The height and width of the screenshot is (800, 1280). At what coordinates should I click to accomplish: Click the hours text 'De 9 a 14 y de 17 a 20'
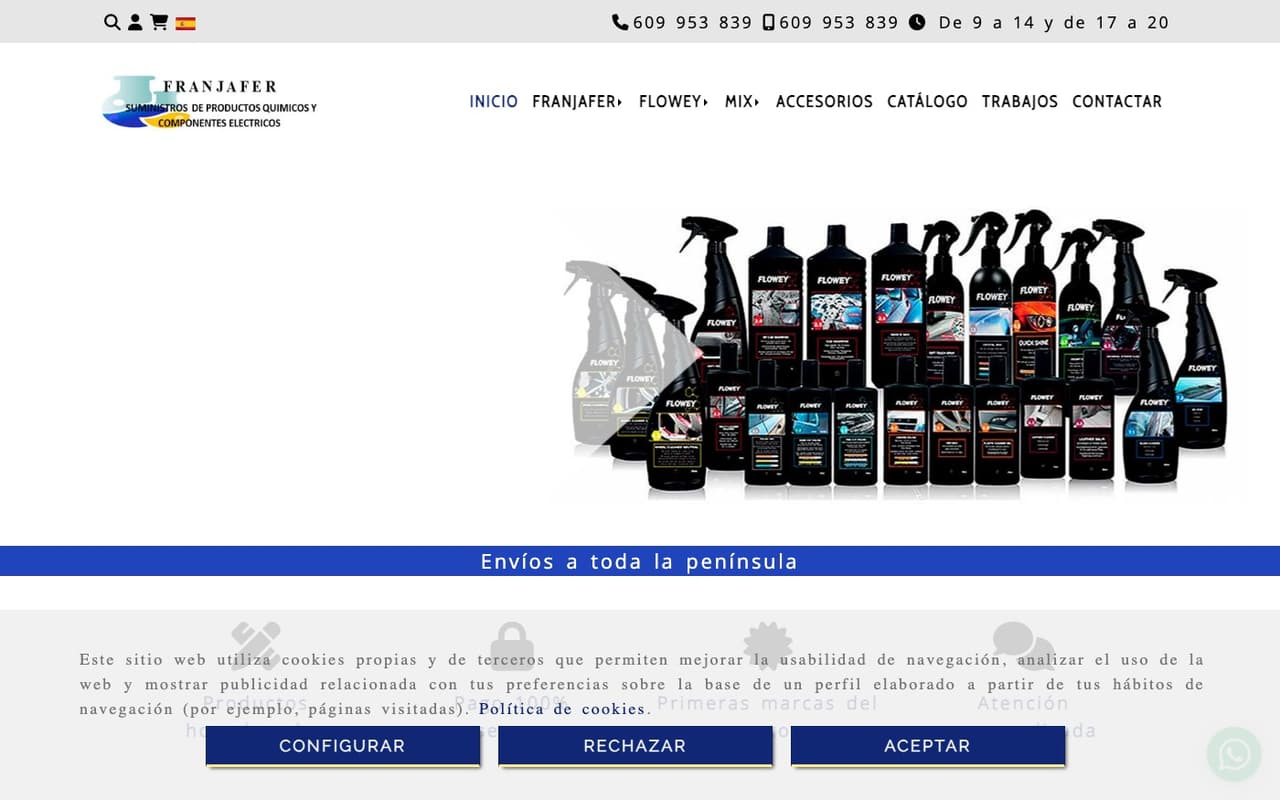tap(1053, 22)
